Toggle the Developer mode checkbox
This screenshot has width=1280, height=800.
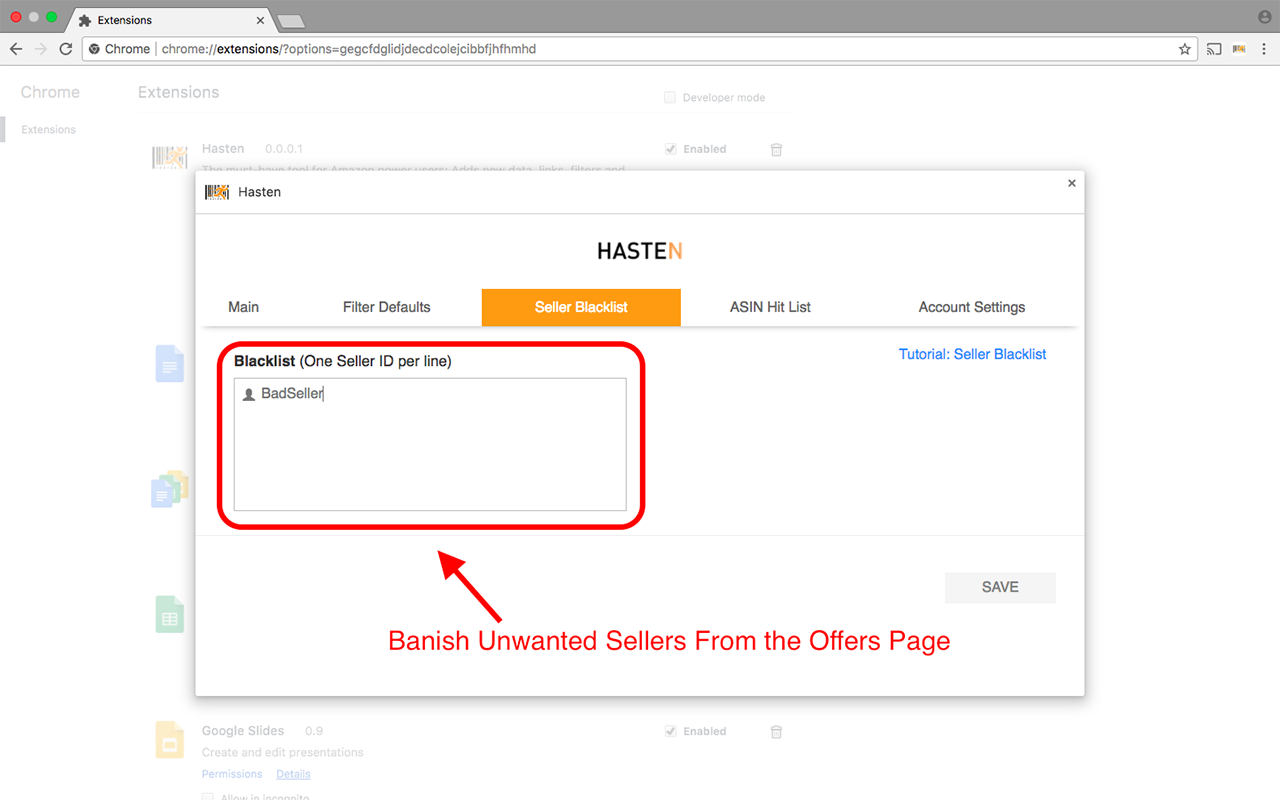[670, 98]
